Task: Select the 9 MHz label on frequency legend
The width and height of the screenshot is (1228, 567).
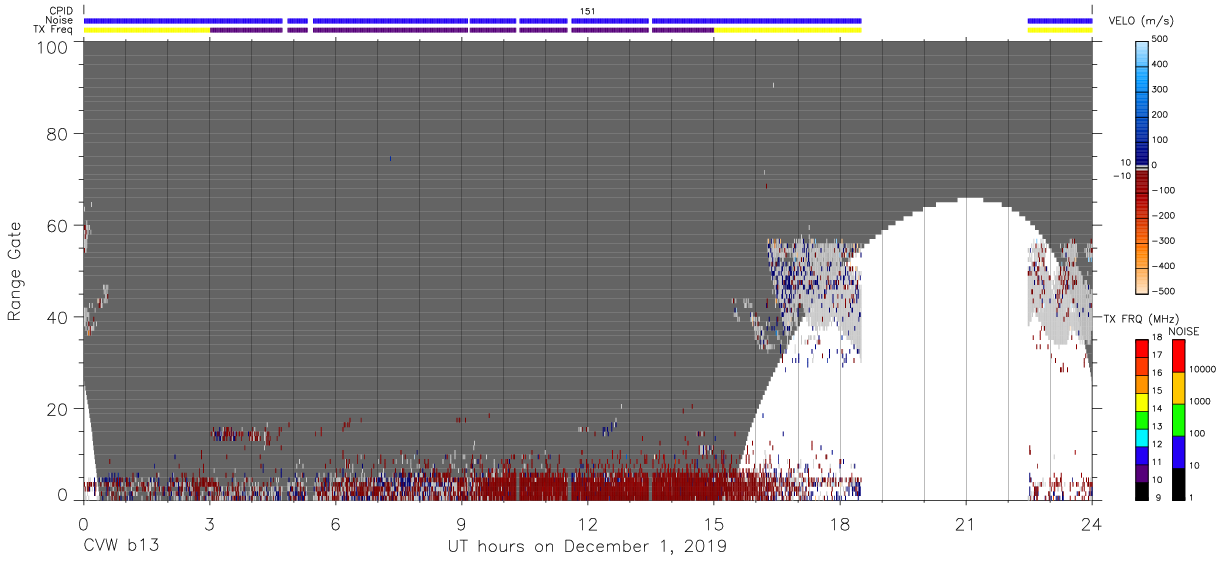Action: coord(1160,497)
